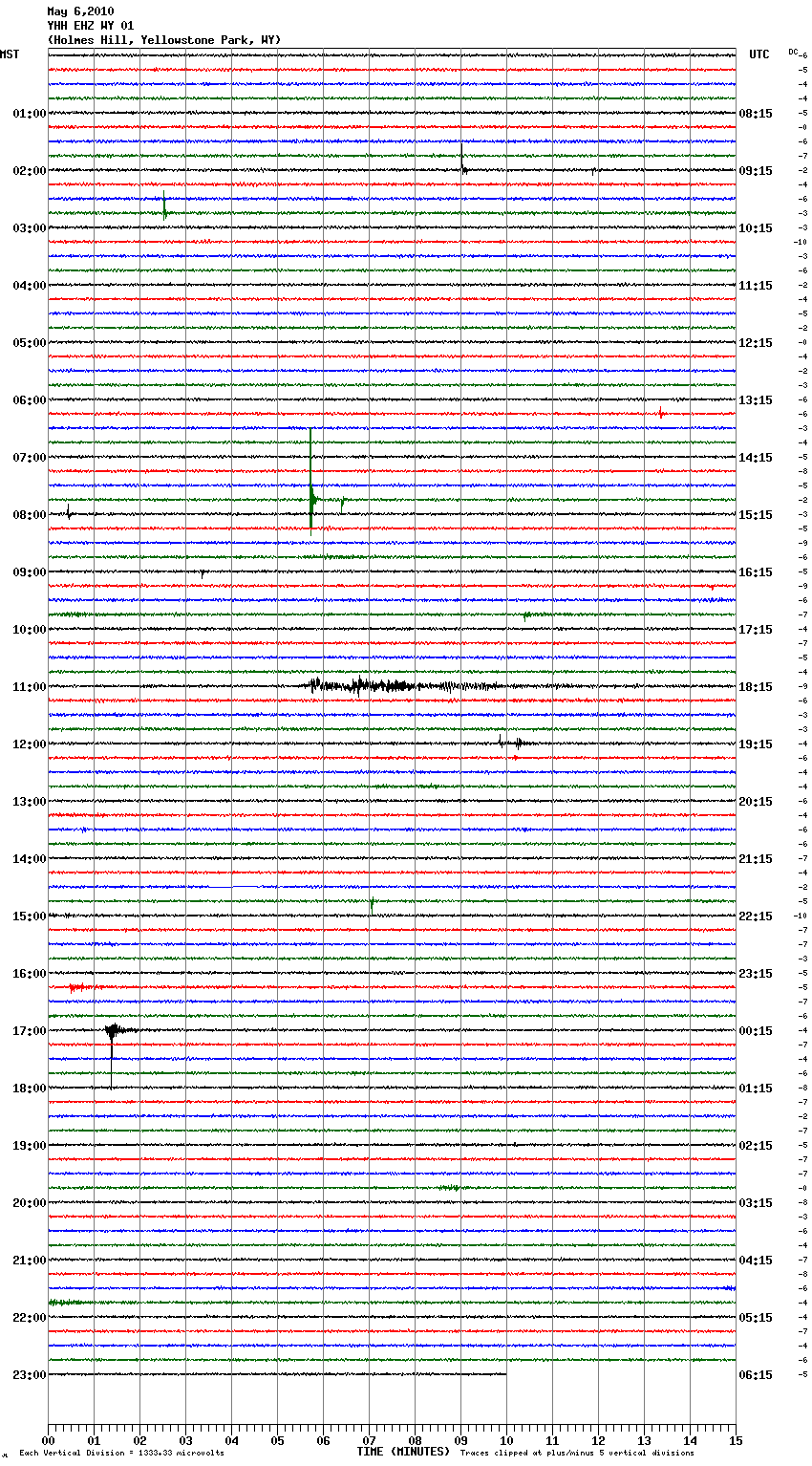812x1466 pixels.
Task: Select the 17:00 MST time label
Action: 29,1031
